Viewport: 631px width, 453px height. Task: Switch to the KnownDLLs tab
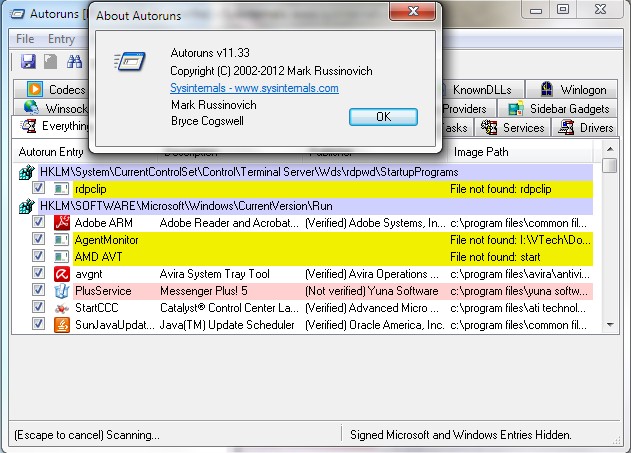click(482, 89)
